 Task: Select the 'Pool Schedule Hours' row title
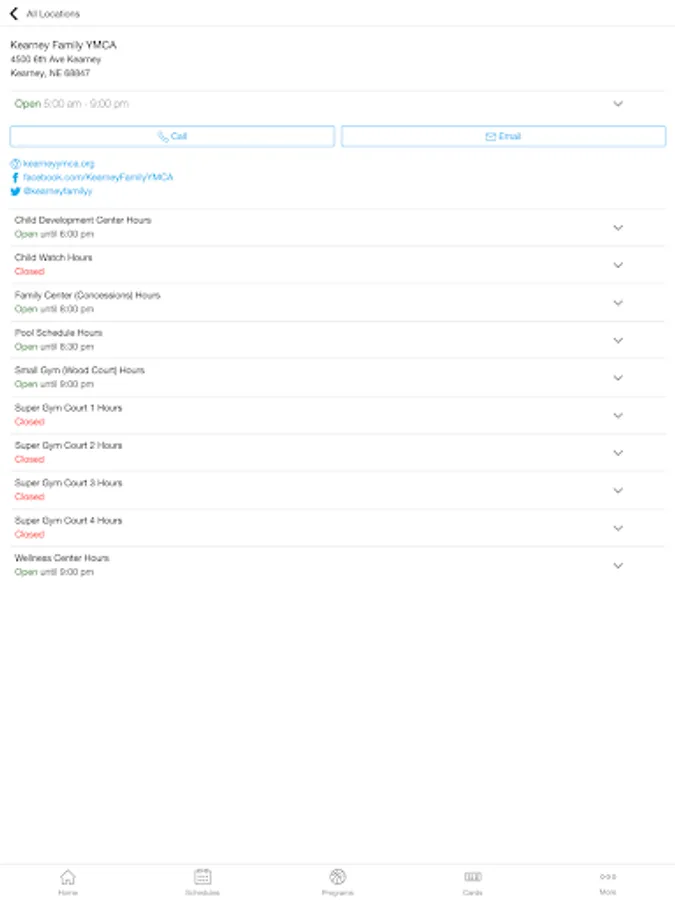pos(59,333)
